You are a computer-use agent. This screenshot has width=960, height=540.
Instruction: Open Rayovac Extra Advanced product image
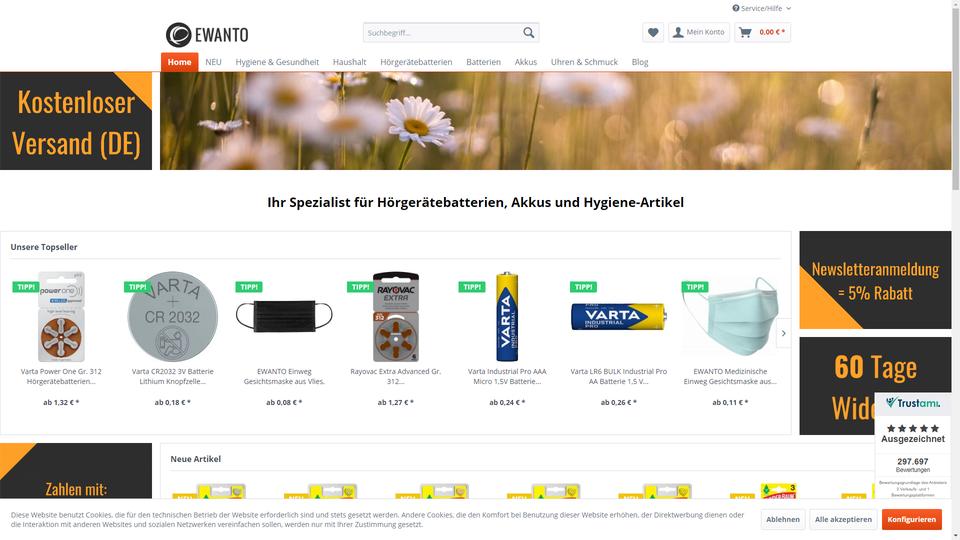click(396, 317)
